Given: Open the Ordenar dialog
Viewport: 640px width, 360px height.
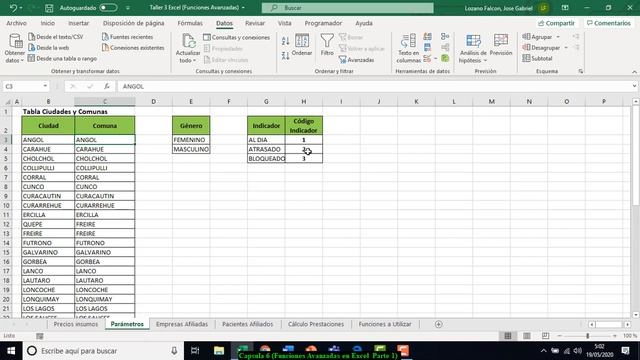Looking at the screenshot, I should coord(302,45).
